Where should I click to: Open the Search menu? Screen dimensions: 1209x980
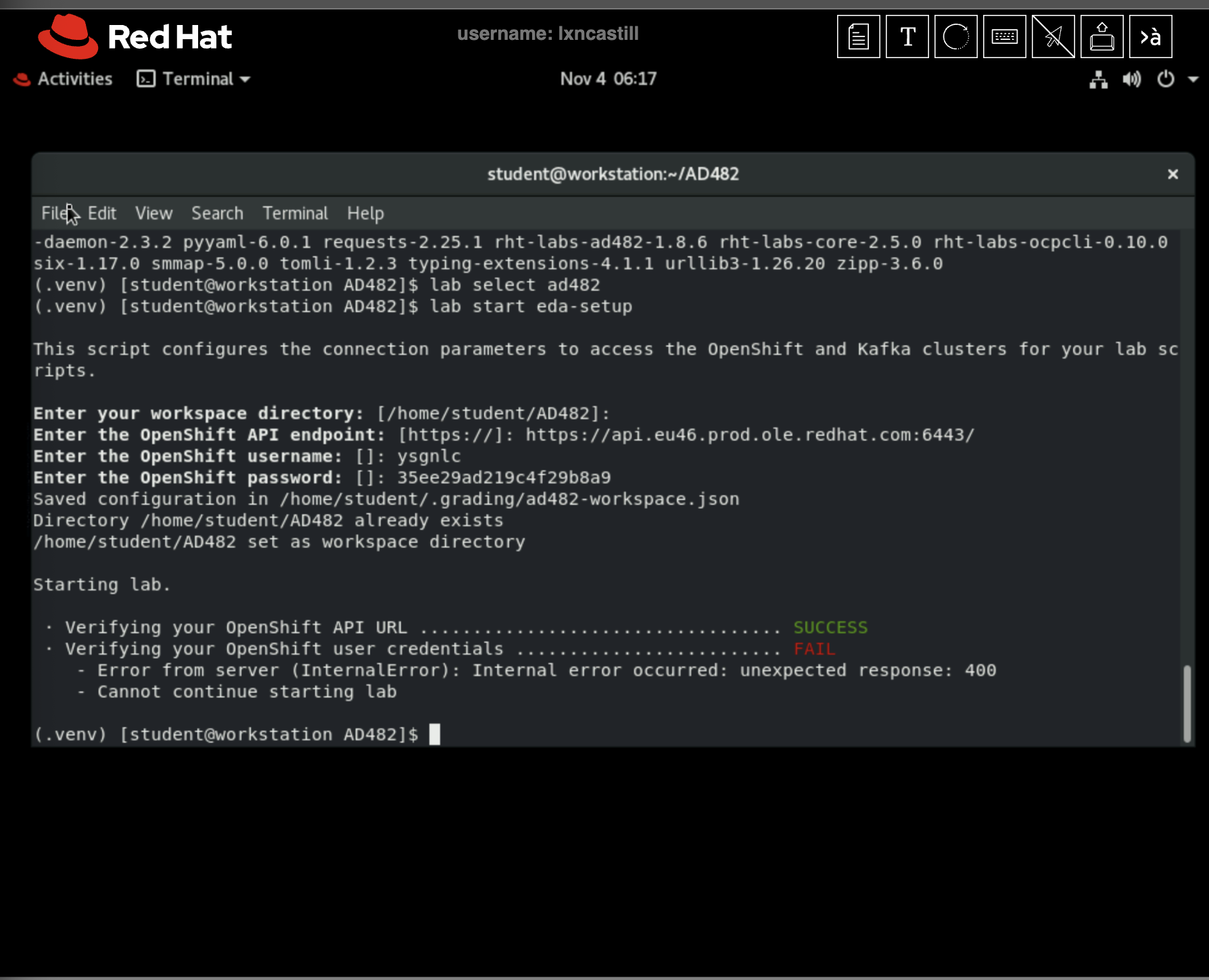[x=217, y=214]
